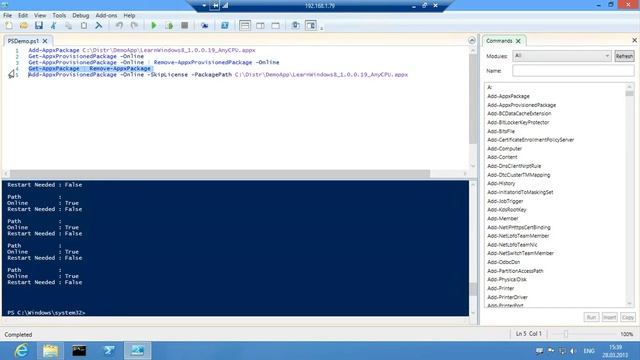This screenshot has height=360, width=640.
Task: Select Add-JobTrigger in the commands list
Action: coord(505,201)
